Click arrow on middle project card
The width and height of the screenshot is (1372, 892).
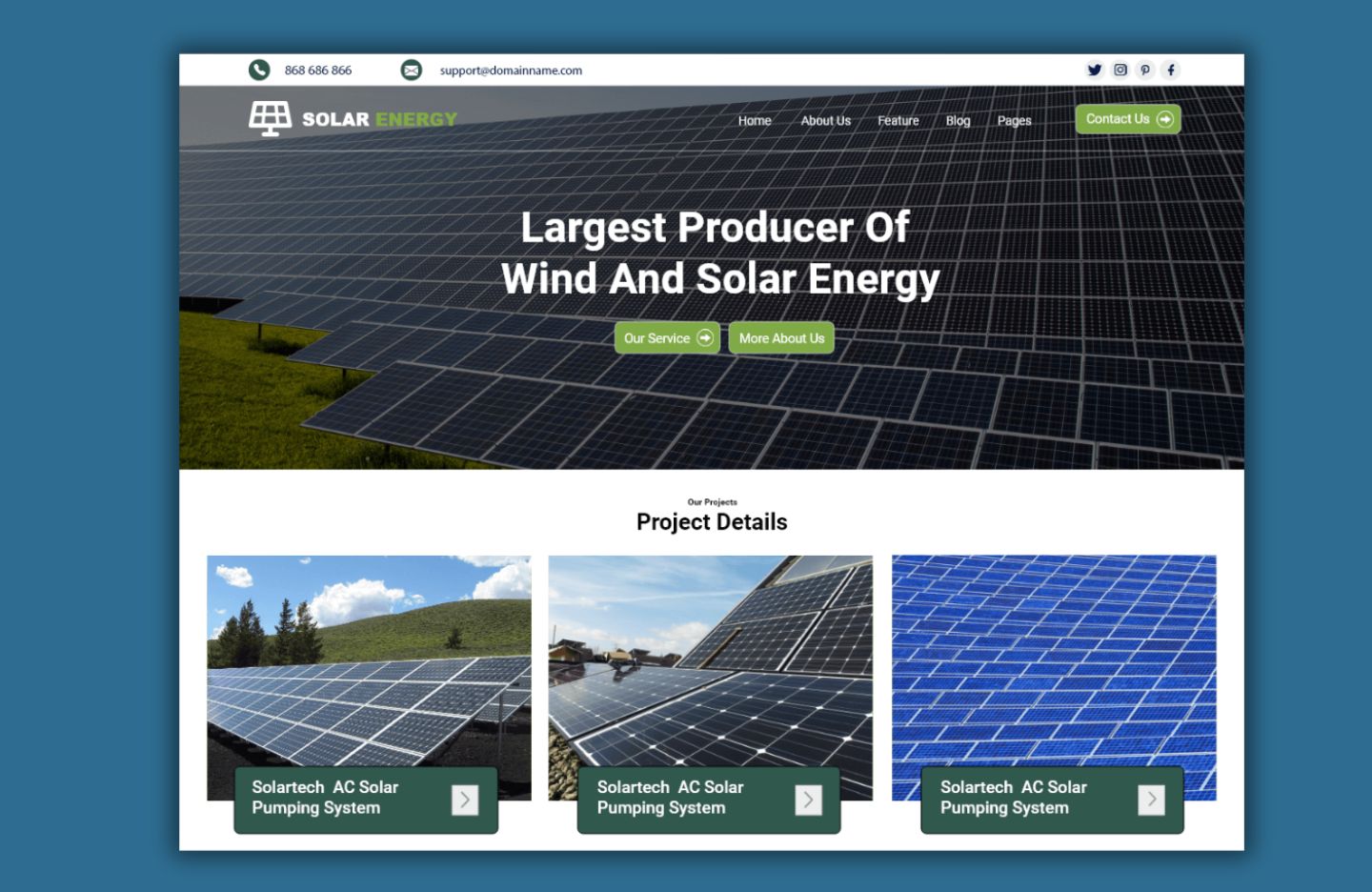pos(808,801)
